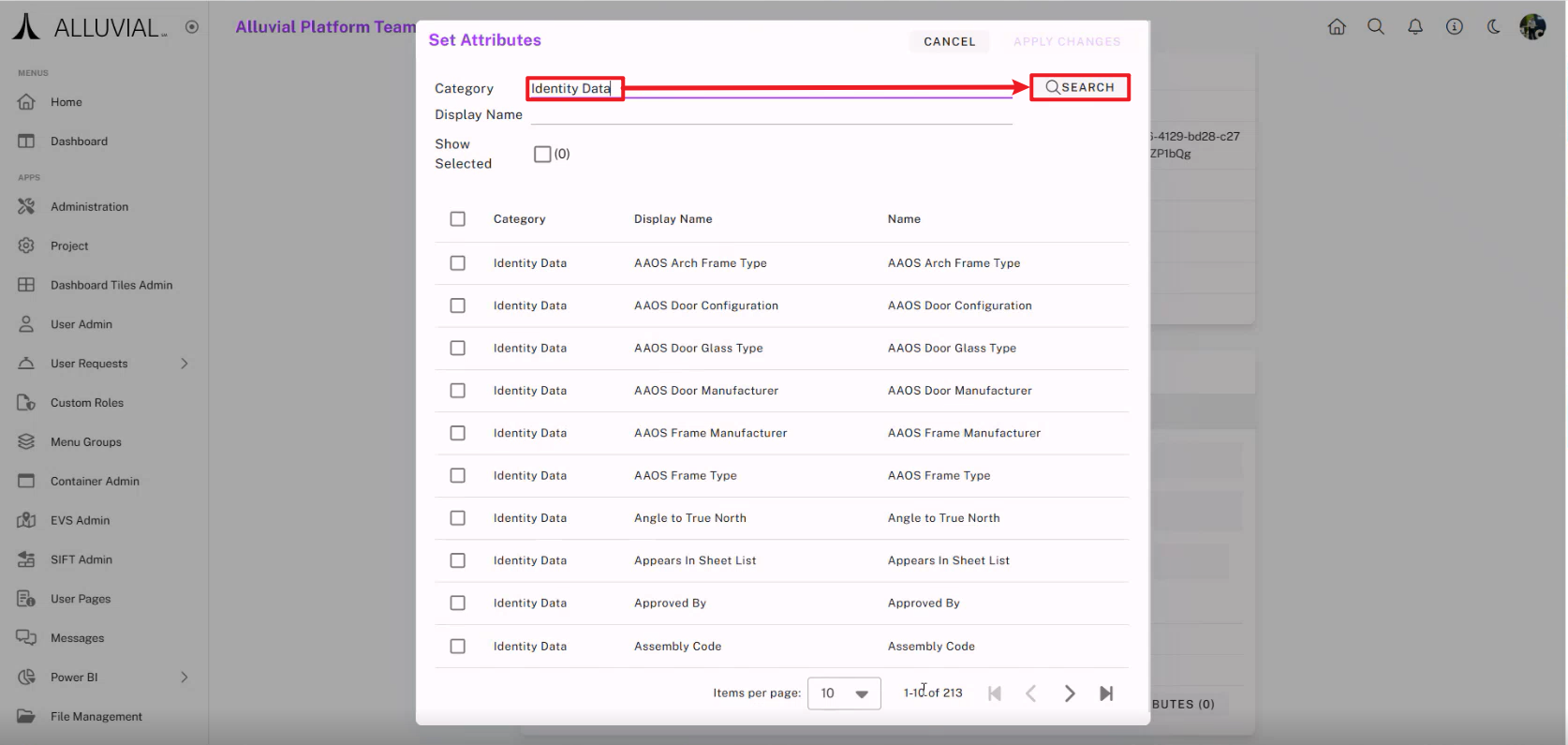
Task: Click the home icon in top header
Action: [1337, 27]
